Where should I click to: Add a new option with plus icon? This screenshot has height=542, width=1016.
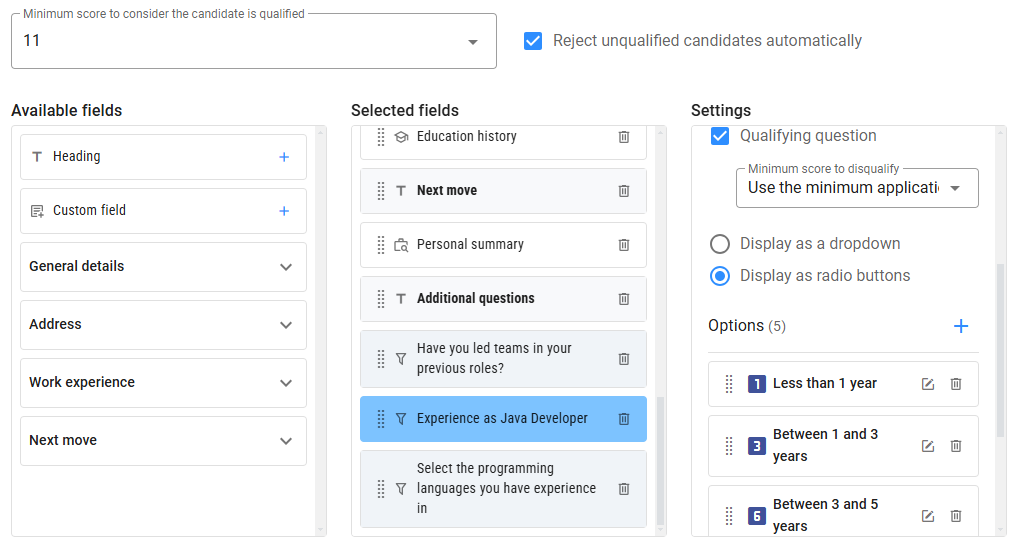point(961,326)
